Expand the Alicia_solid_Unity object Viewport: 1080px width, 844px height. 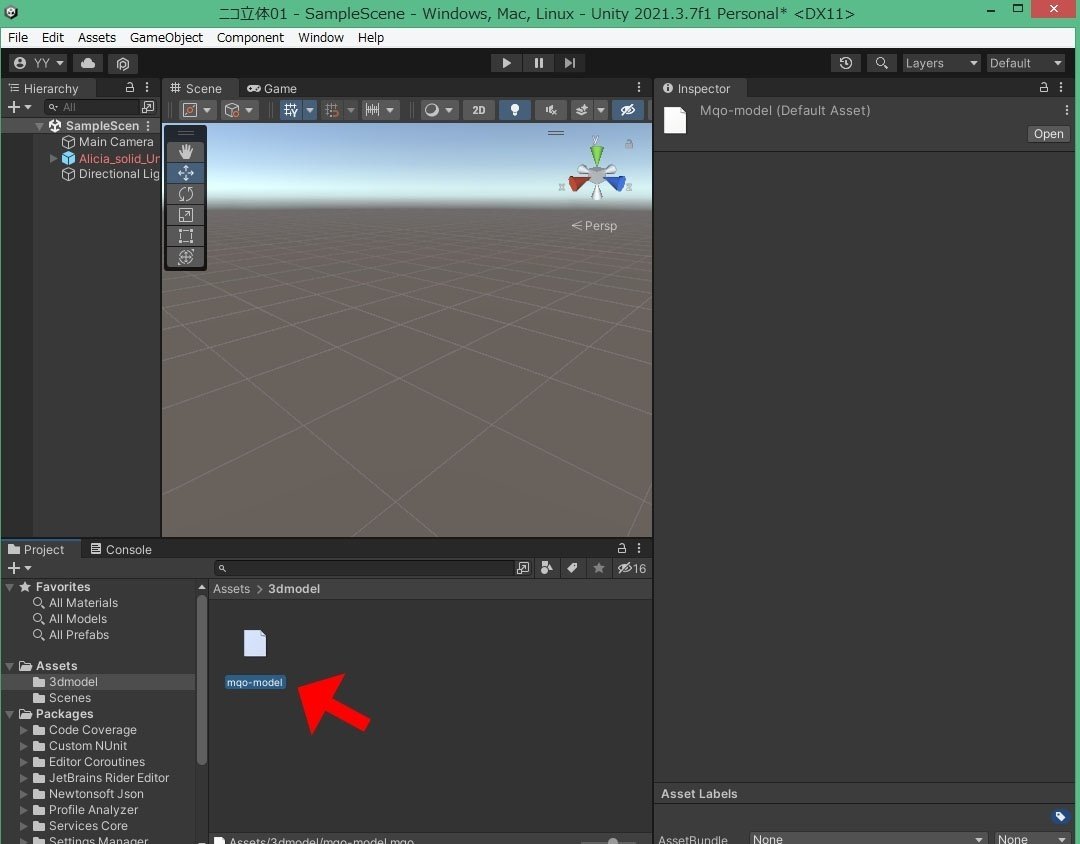[x=53, y=158]
